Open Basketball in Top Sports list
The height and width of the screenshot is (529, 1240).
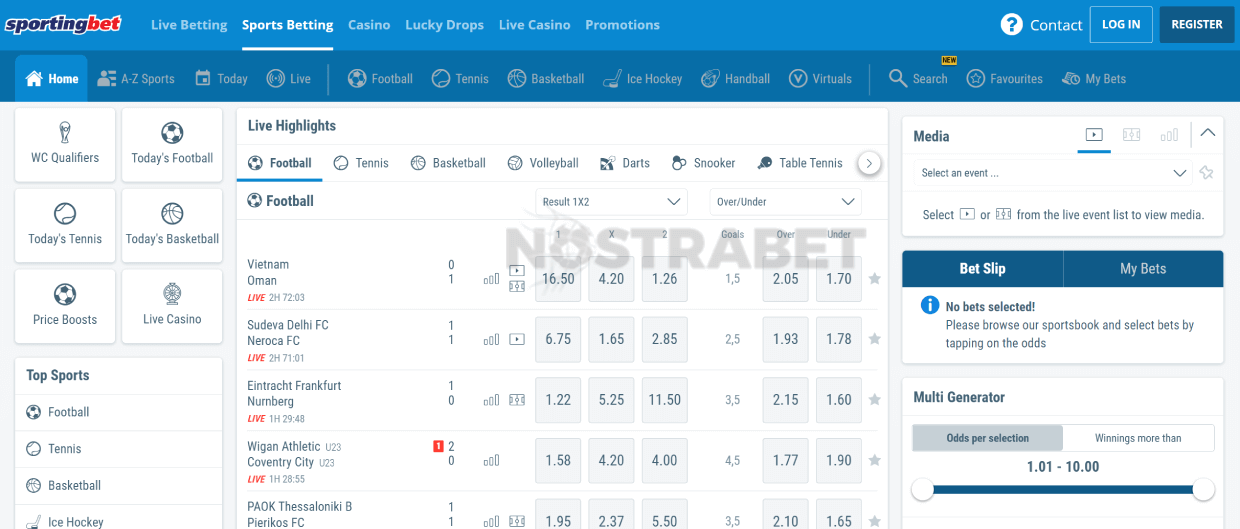point(118,486)
